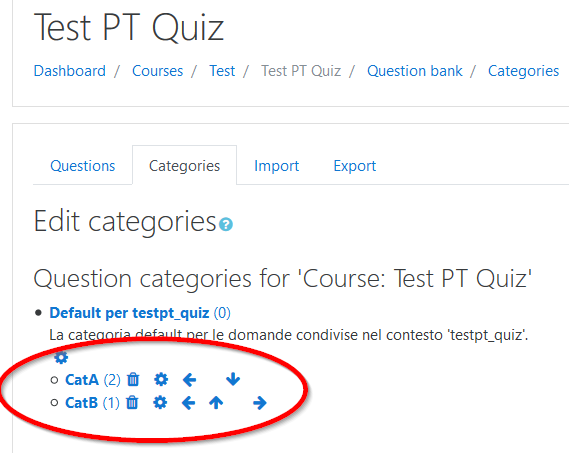
Task: Open CatA settings gear icon
Action: [161, 379]
